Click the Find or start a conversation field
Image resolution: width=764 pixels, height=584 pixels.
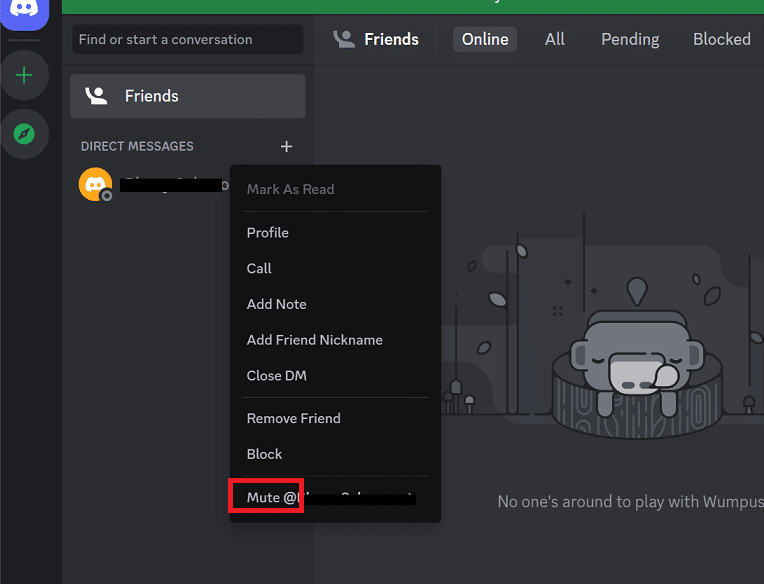(187, 40)
